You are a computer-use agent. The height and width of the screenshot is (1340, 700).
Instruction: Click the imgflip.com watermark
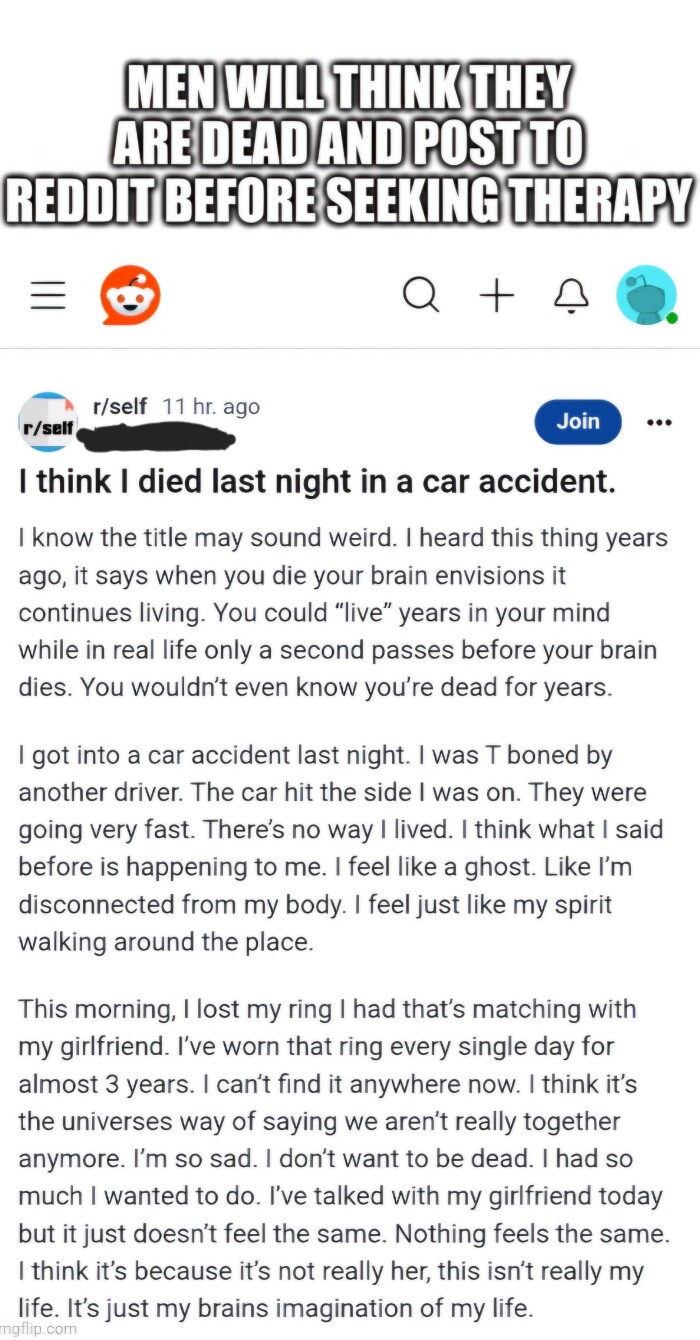pos(40,1329)
